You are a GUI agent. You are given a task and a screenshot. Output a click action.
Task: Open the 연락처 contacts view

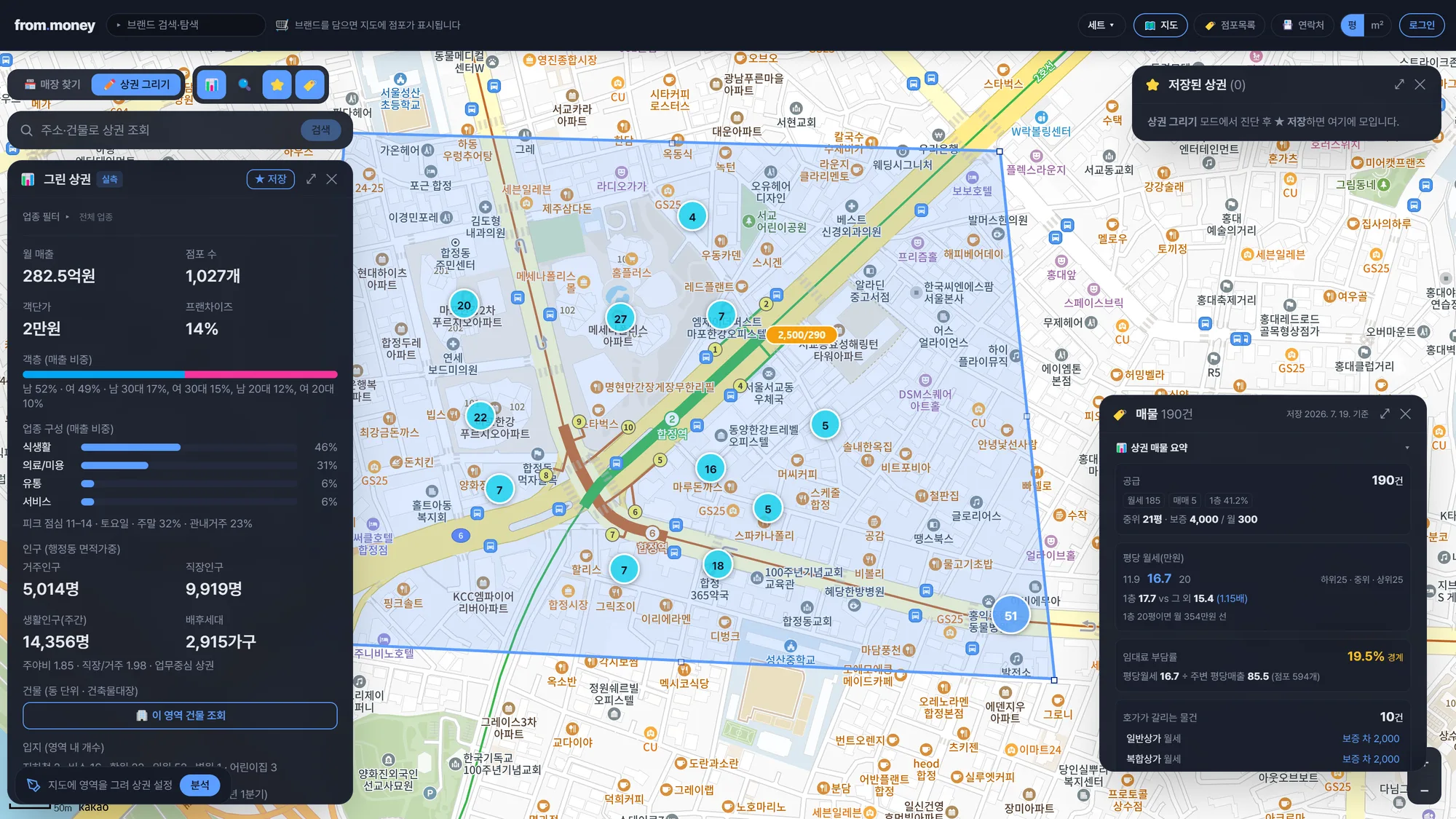click(x=1303, y=25)
